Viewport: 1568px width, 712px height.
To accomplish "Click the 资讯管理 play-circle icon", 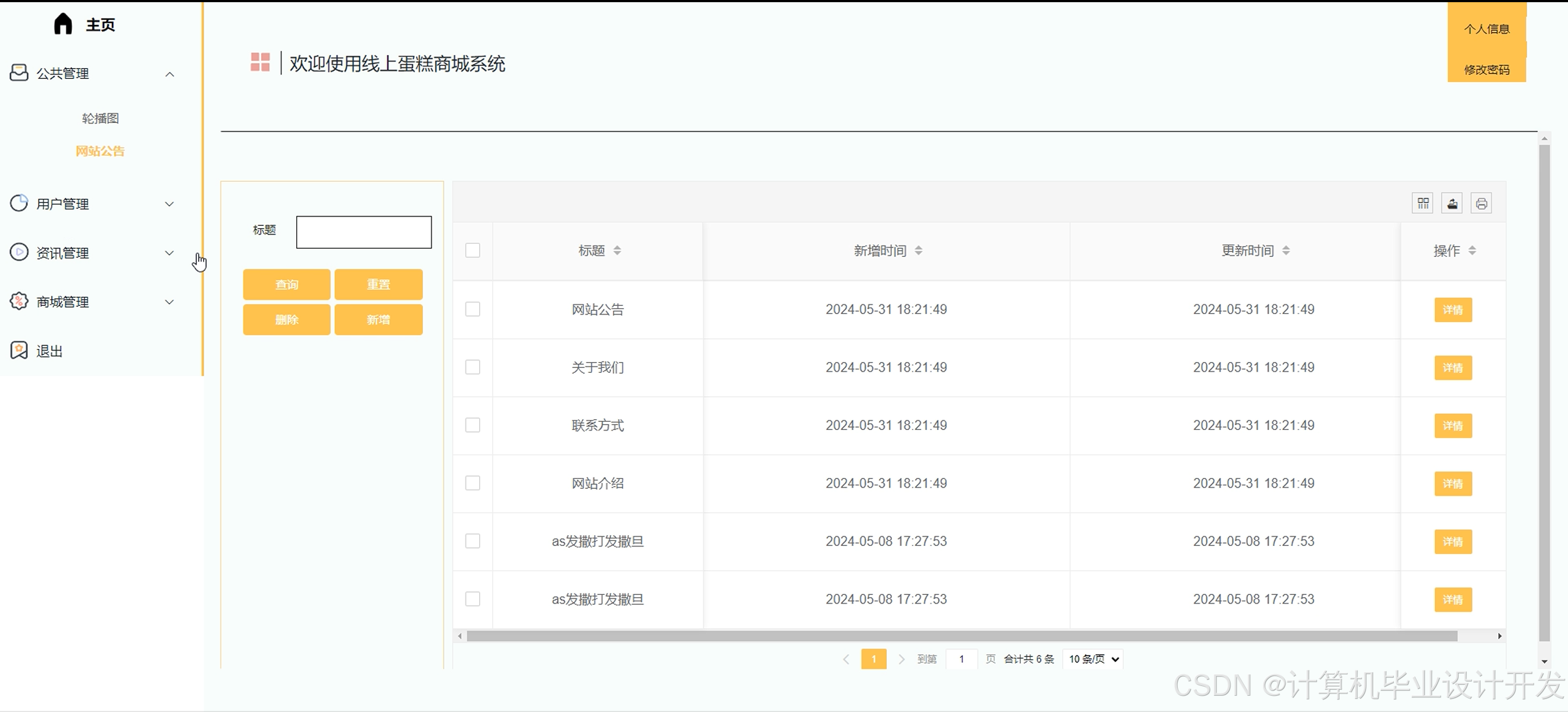I will (19, 252).
